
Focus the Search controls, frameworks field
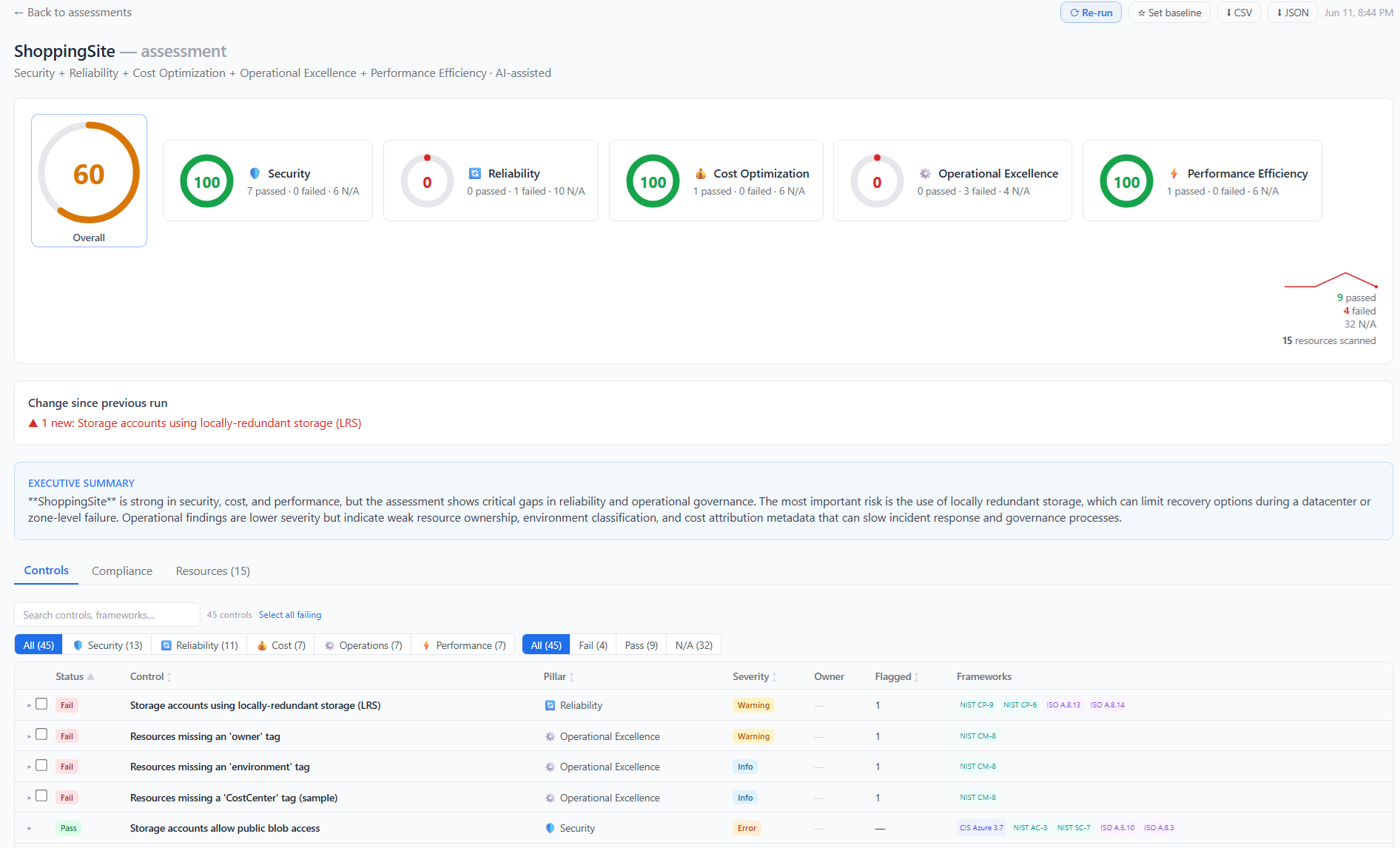[107, 615]
